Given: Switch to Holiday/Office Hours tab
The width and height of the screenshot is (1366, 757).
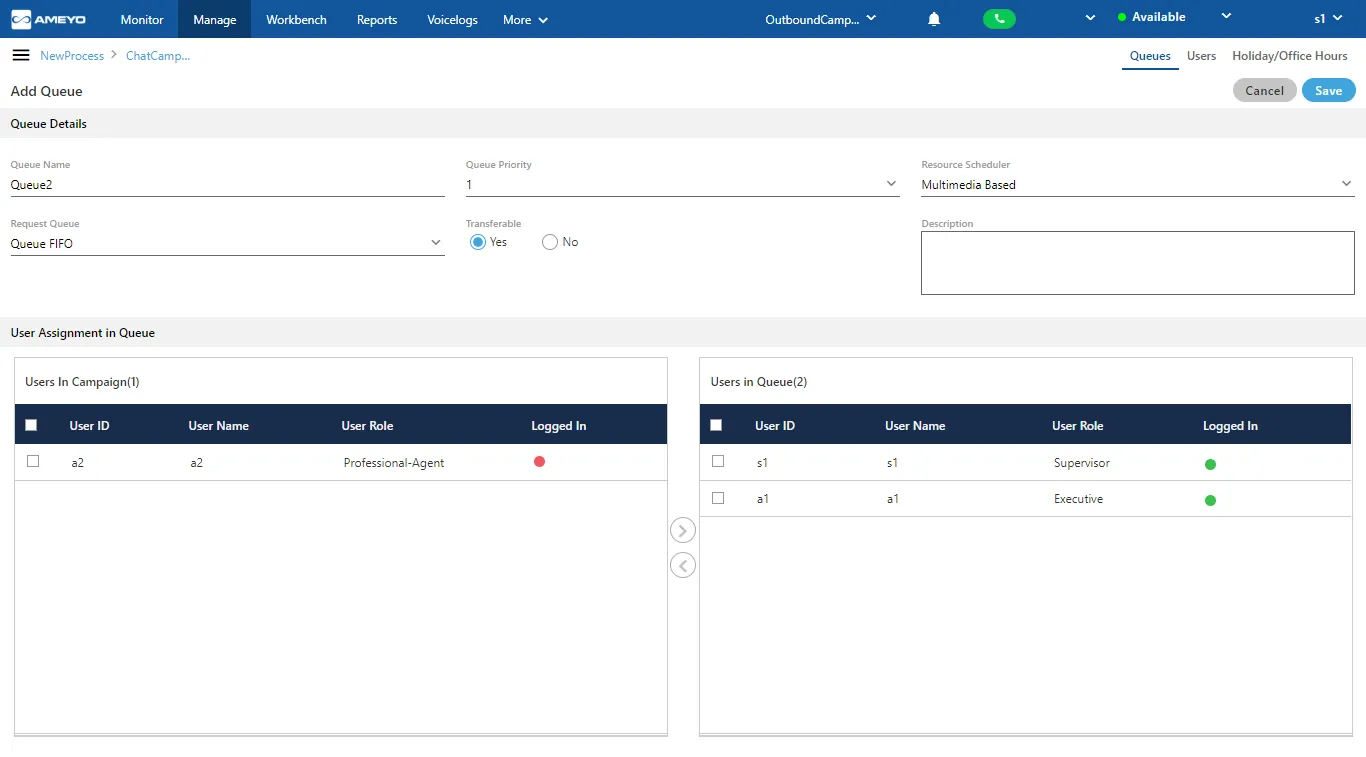Looking at the screenshot, I should pyautogui.click(x=1290, y=56).
